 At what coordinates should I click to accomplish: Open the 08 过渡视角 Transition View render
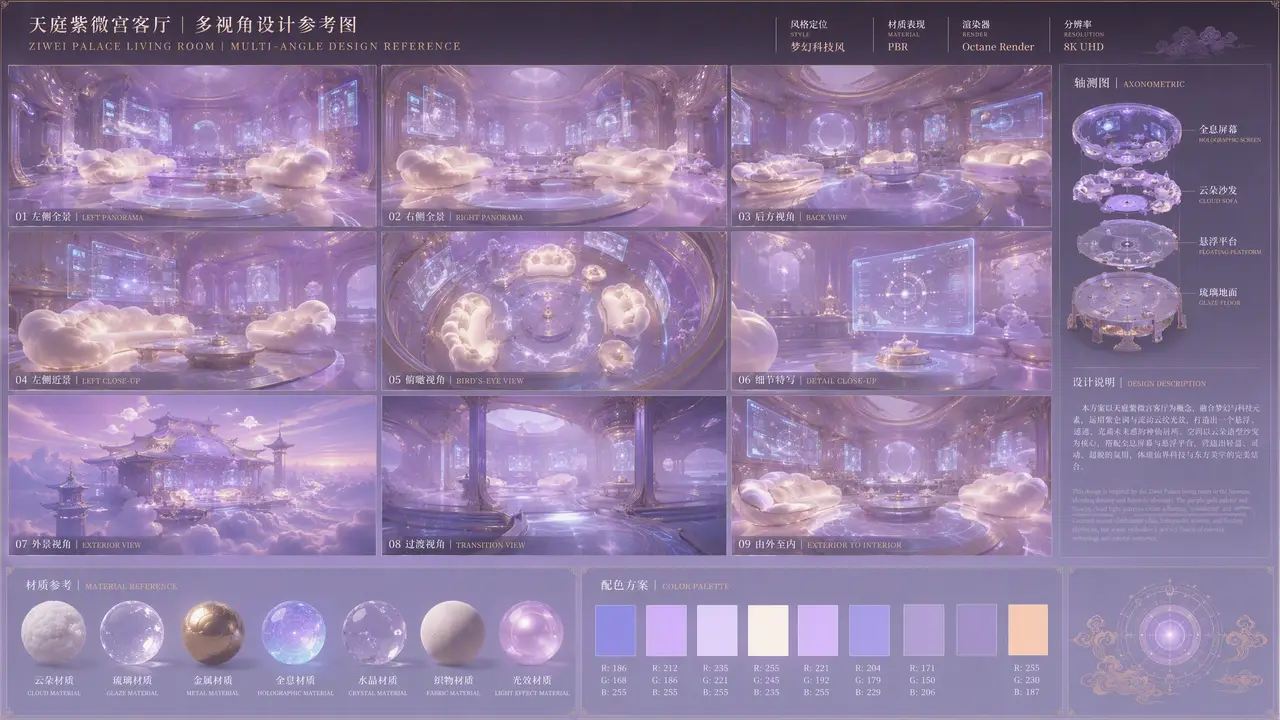tap(554, 475)
